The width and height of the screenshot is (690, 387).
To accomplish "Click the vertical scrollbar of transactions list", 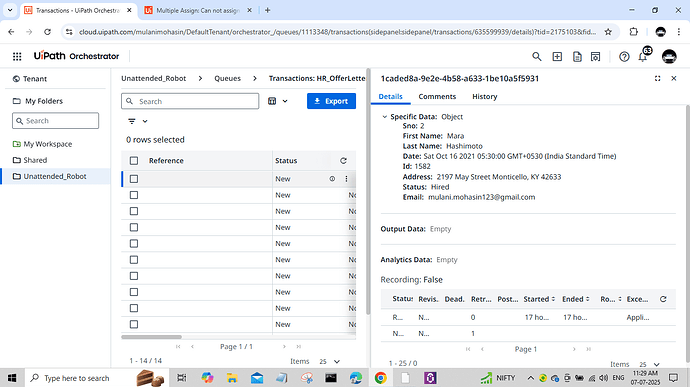I will point(368,192).
